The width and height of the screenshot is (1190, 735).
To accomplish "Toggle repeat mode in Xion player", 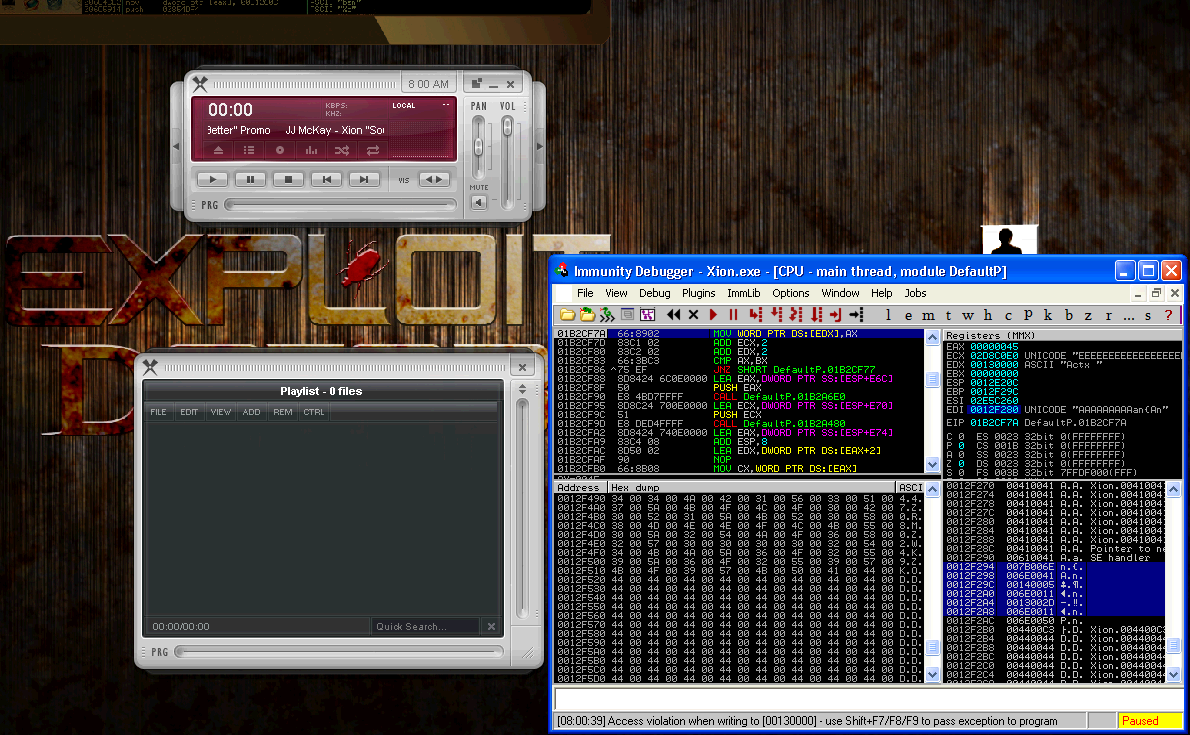I will click(x=373, y=150).
